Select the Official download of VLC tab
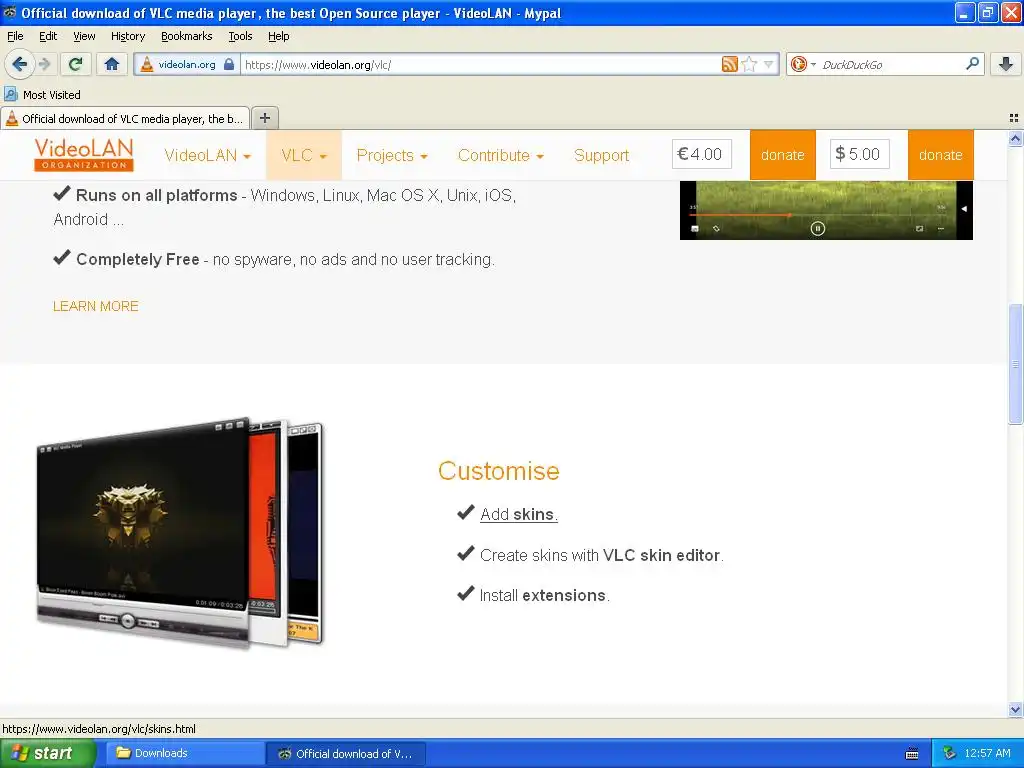 125,118
